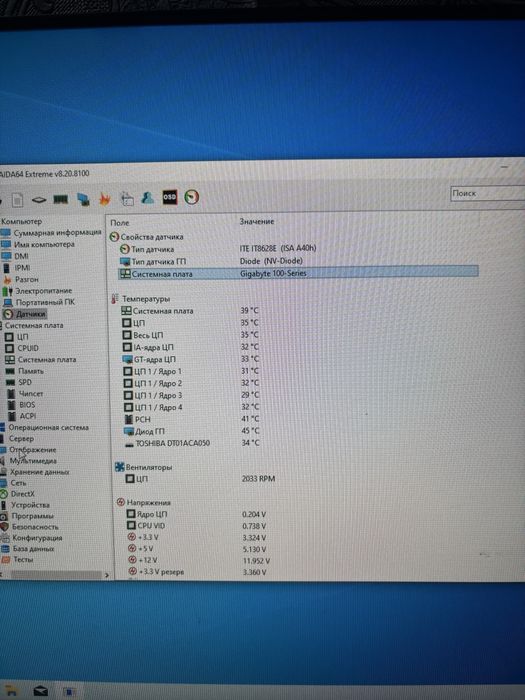Screen dimensions: 525x700
Task: Click the Поиск search field
Action: 488,193
